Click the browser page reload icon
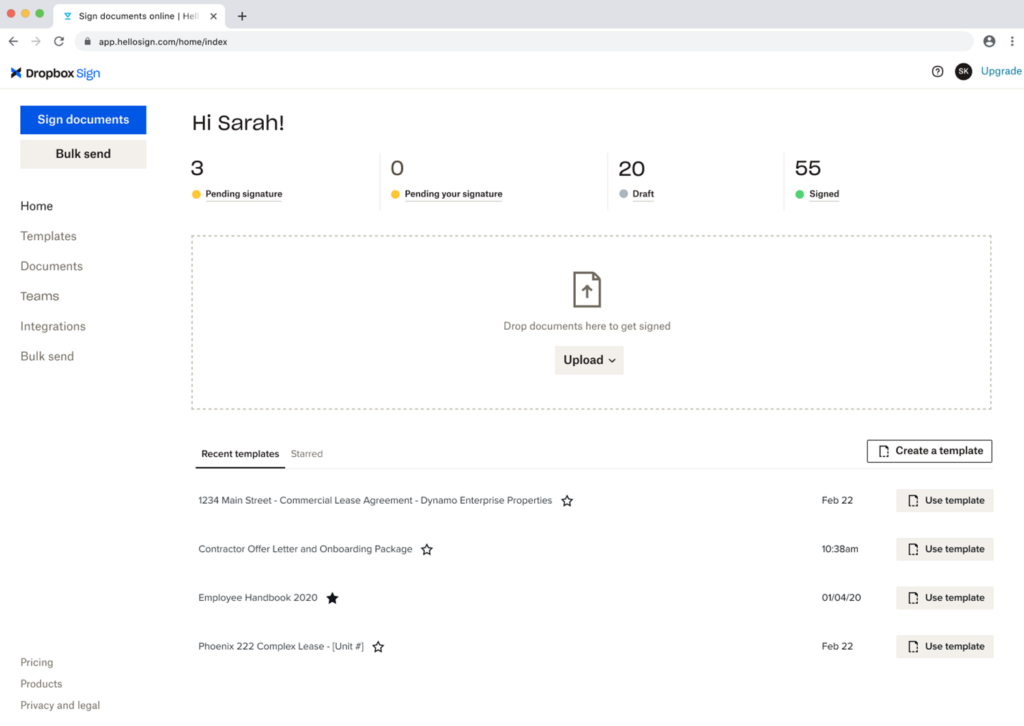This screenshot has width=1024, height=726. pyautogui.click(x=59, y=41)
